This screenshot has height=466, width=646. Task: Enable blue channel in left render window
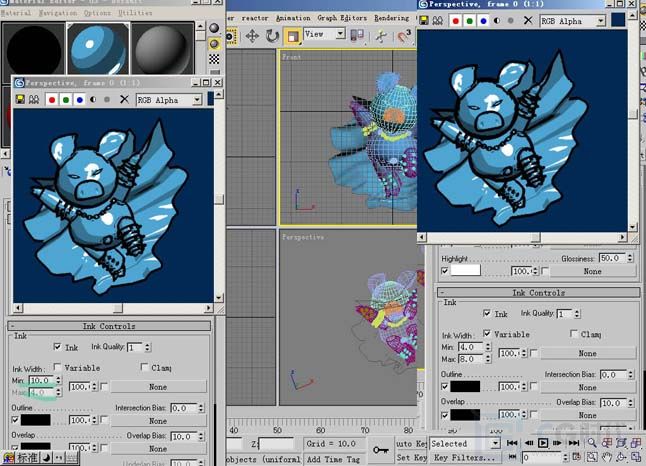pyautogui.click(x=80, y=100)
